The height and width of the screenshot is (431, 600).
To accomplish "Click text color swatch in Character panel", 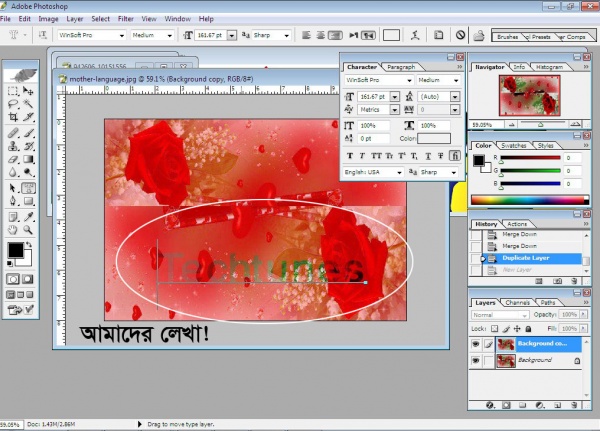I will [x=434, y=139].
